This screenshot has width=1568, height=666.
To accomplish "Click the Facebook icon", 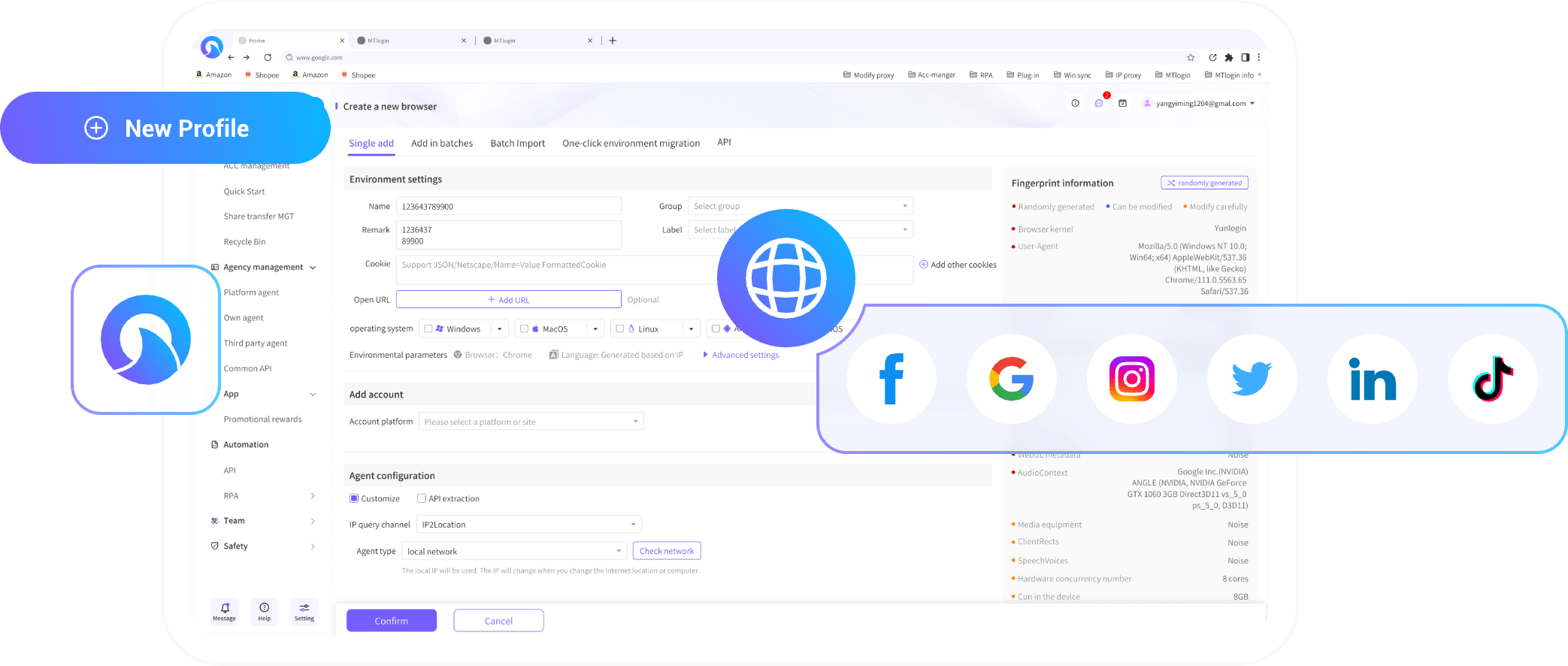I will (891, 379).
